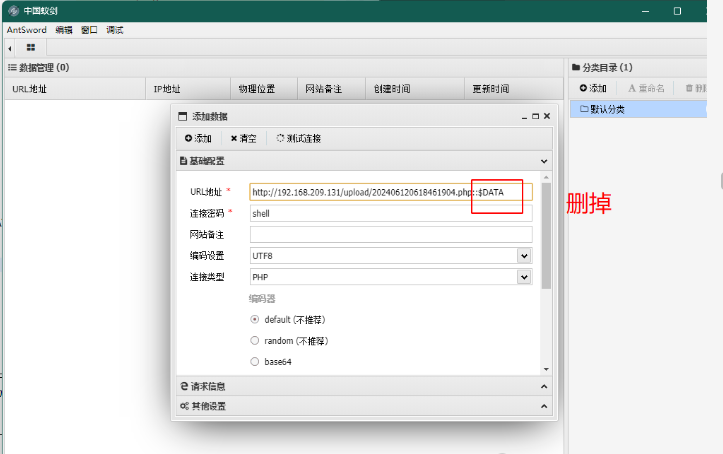Click the 连接密码 field containing shell
The image size is (723, 454).
[391, 213]
